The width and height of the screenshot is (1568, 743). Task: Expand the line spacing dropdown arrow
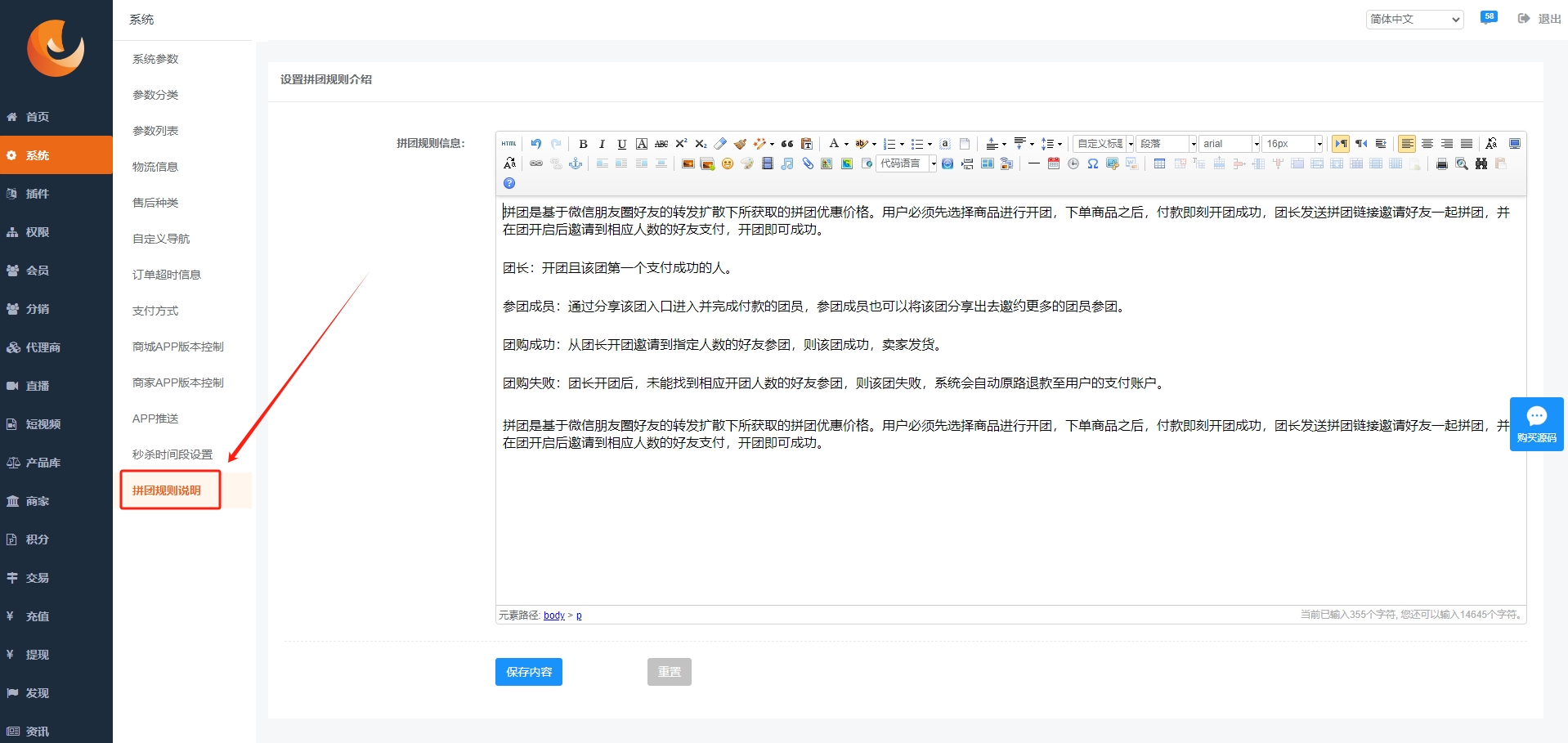pyautogui.click(x=1060, y=144)
